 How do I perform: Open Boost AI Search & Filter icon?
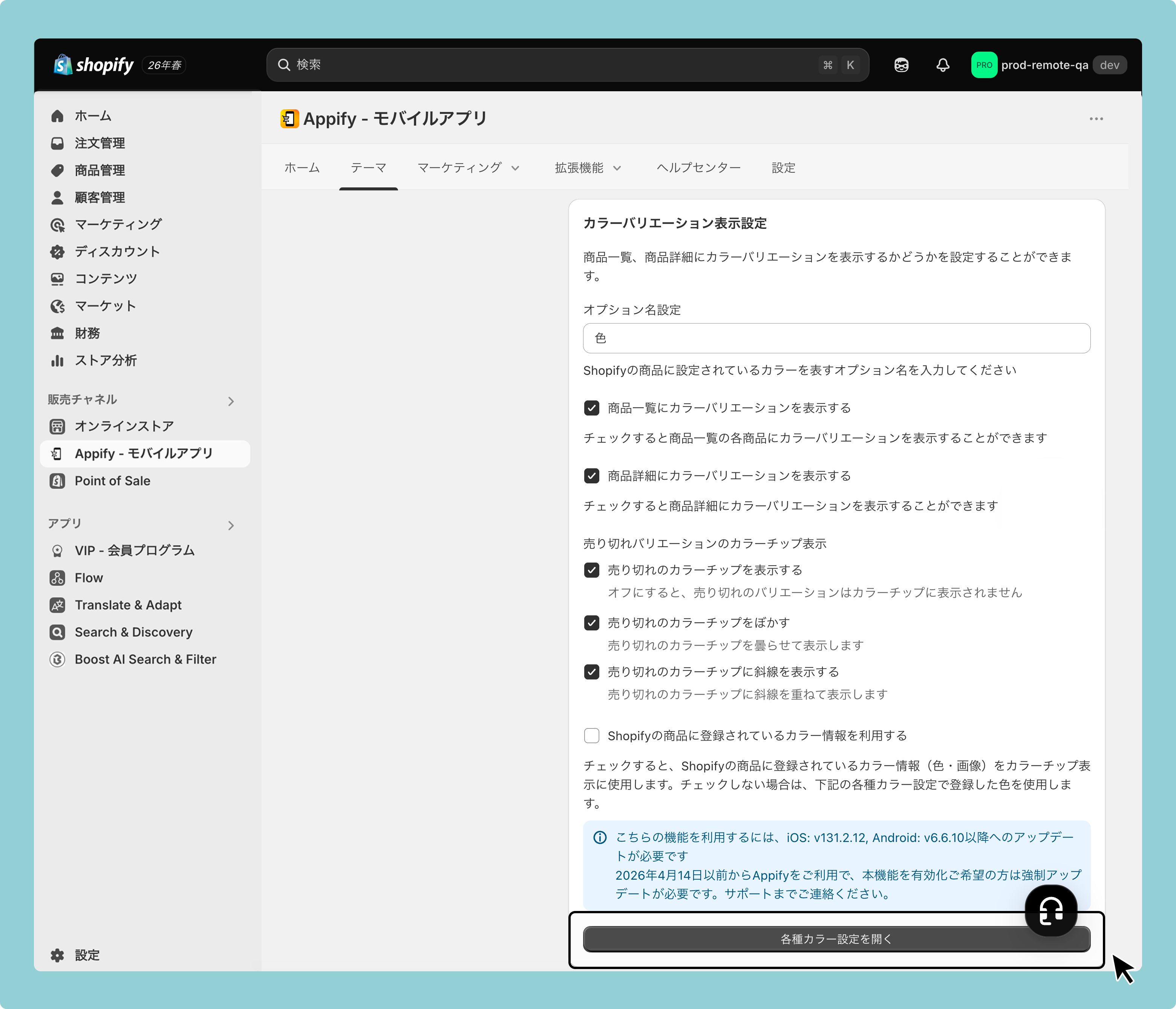click(57, 660)
